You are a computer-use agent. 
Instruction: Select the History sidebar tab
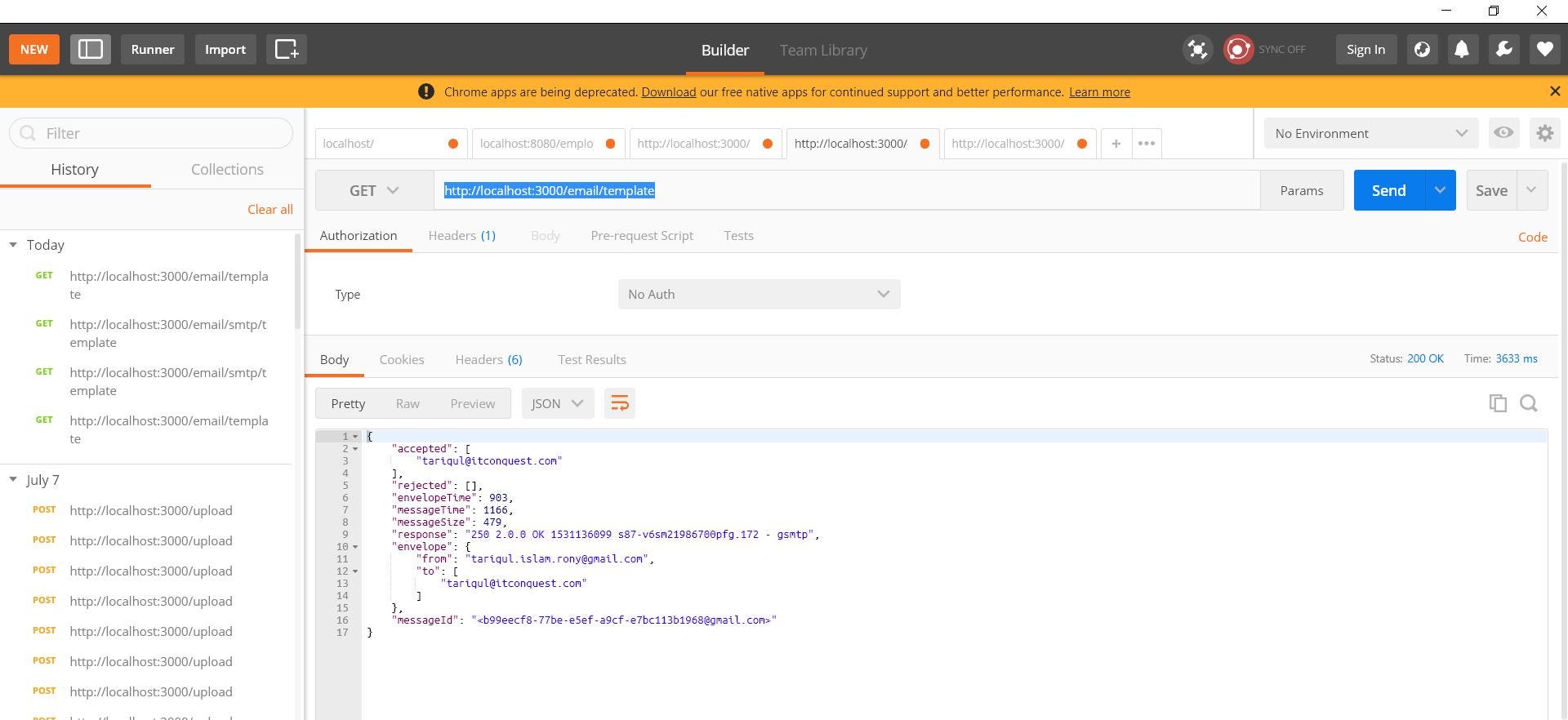click(74, 169)
